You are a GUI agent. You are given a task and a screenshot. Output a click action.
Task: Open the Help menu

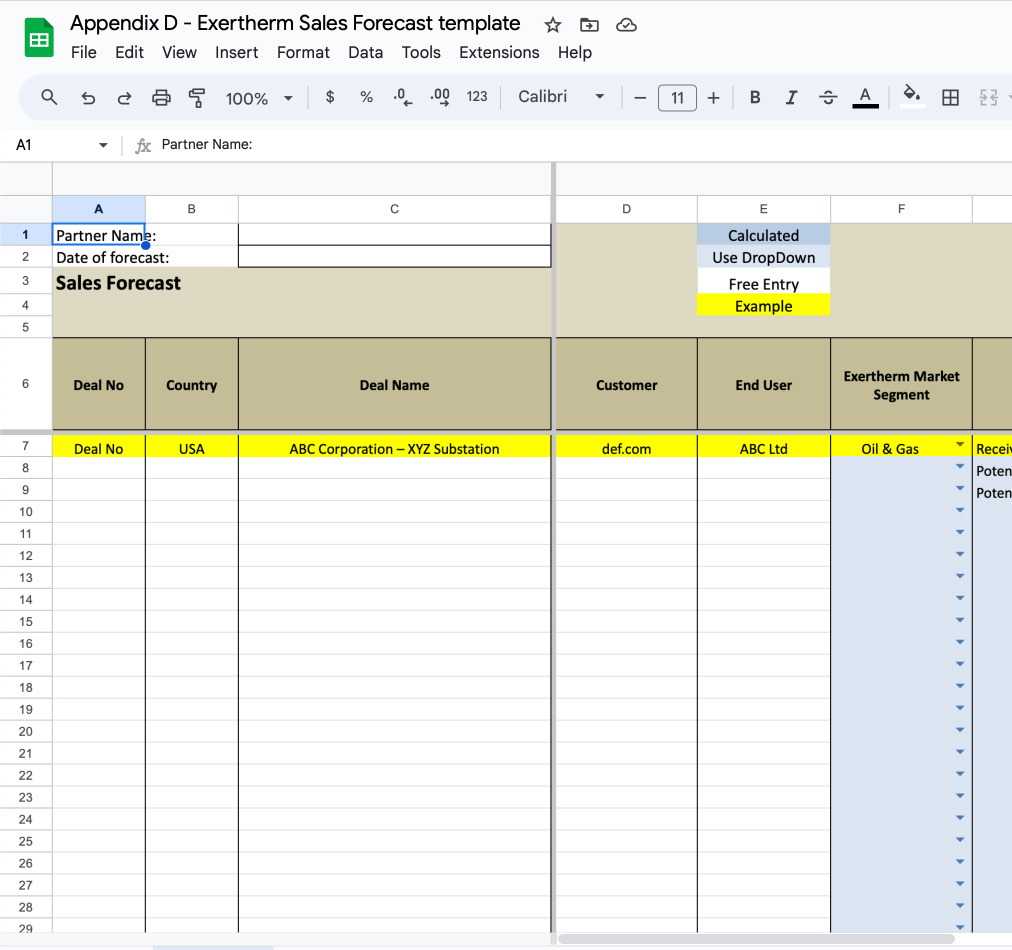(575, 53)
